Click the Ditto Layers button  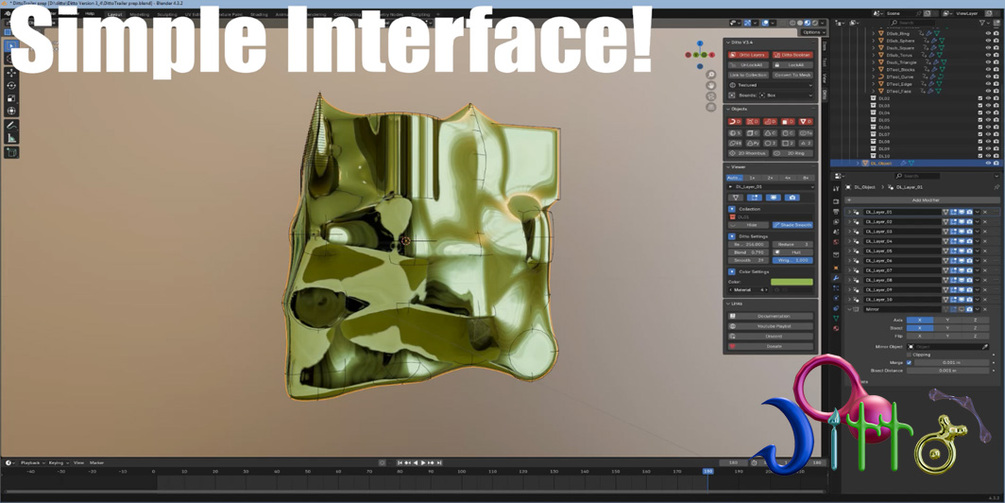[x=748, y=55]
